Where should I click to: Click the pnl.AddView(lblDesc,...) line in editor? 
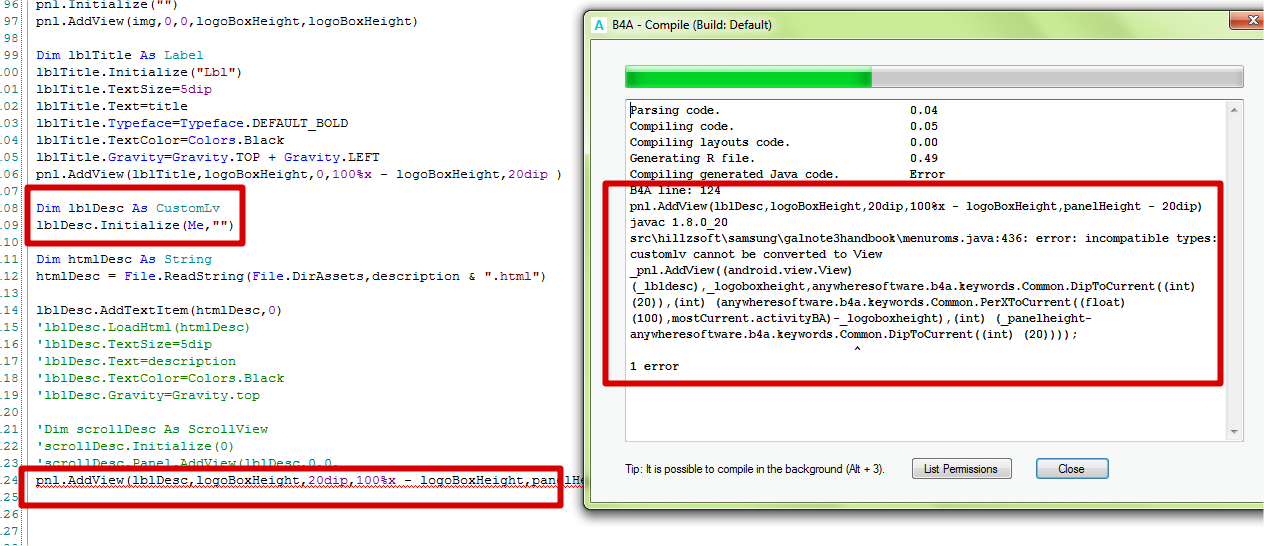pos(309,480)
